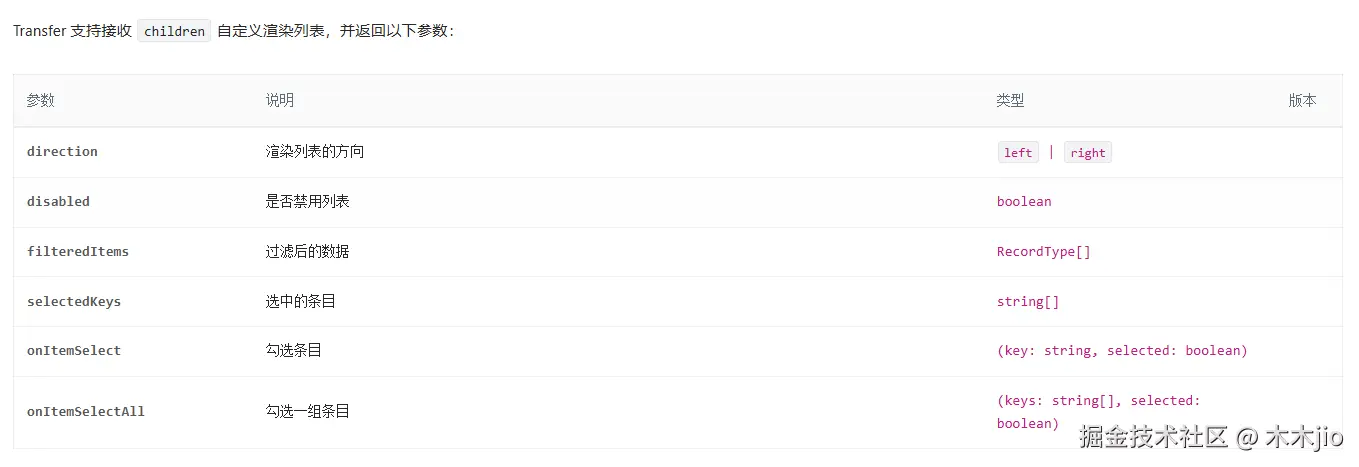Click the children code tag
Image resolution: width=1359 pixels, height=467 pixels.
coord(174,31)
